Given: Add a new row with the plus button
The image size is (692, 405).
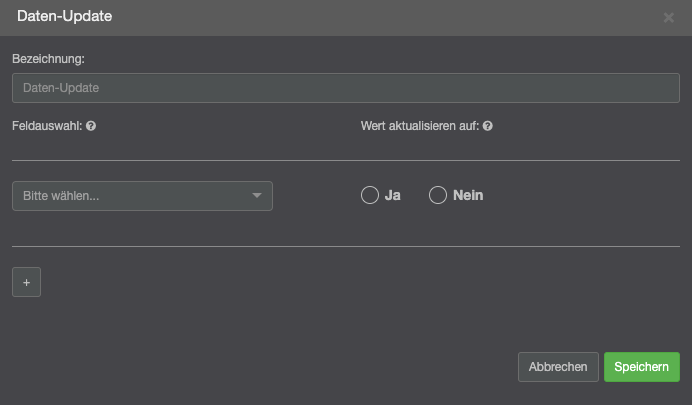Looking at the screenshot, I should point(26,283).
